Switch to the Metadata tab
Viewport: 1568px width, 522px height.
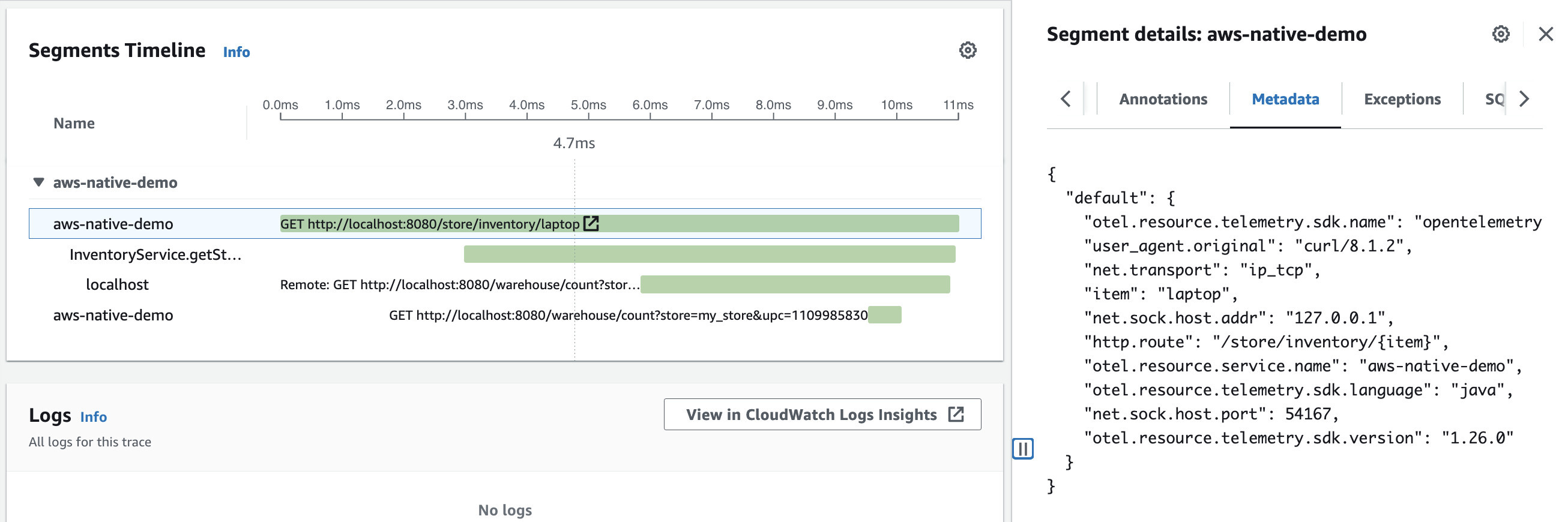[1285, 99]
